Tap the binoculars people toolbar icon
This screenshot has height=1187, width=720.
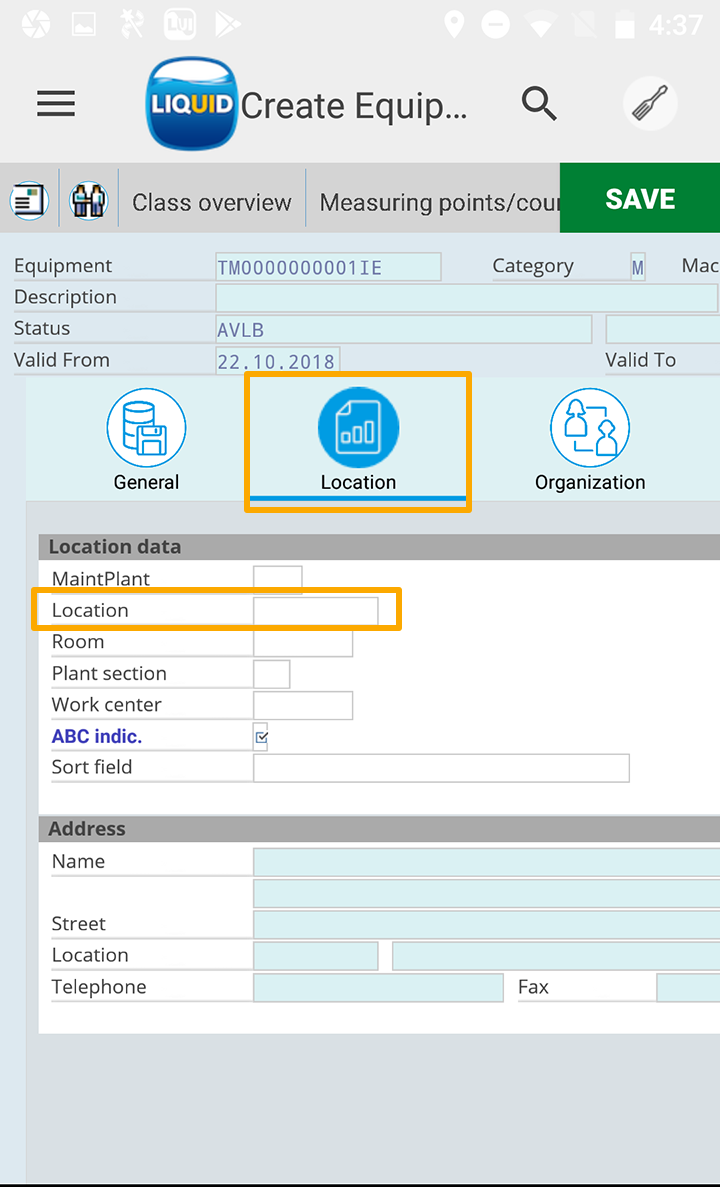point(88,200)
